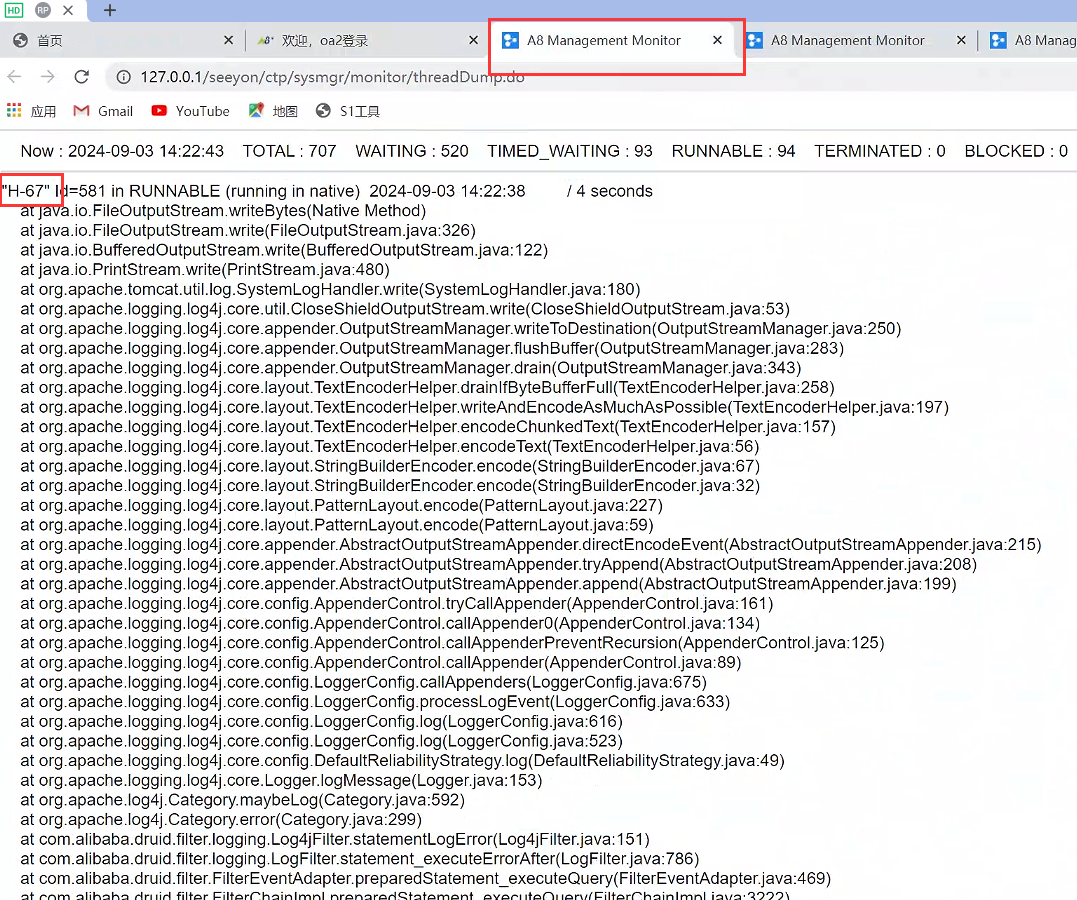Image resolution: width=1077 pixels, height=900 pixels.
Task: Click Logger.logMessage(Logger.java:153) line
Action: pos(282,780)
